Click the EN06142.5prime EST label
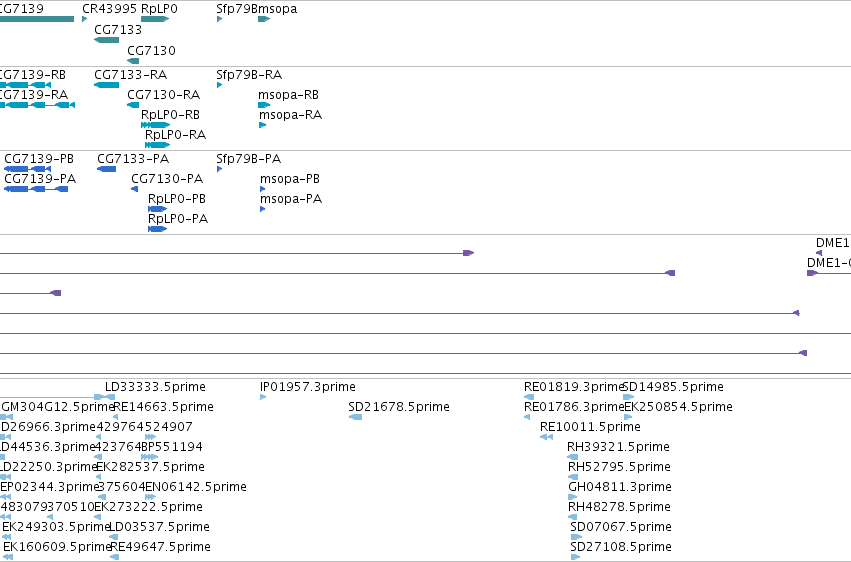Image resolution: width=851 pixels, height=562 pixels. click(196, 487)
